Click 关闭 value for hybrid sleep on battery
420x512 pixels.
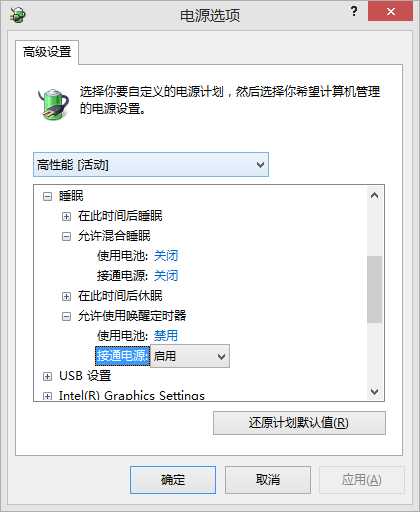[x=166, y=256]
